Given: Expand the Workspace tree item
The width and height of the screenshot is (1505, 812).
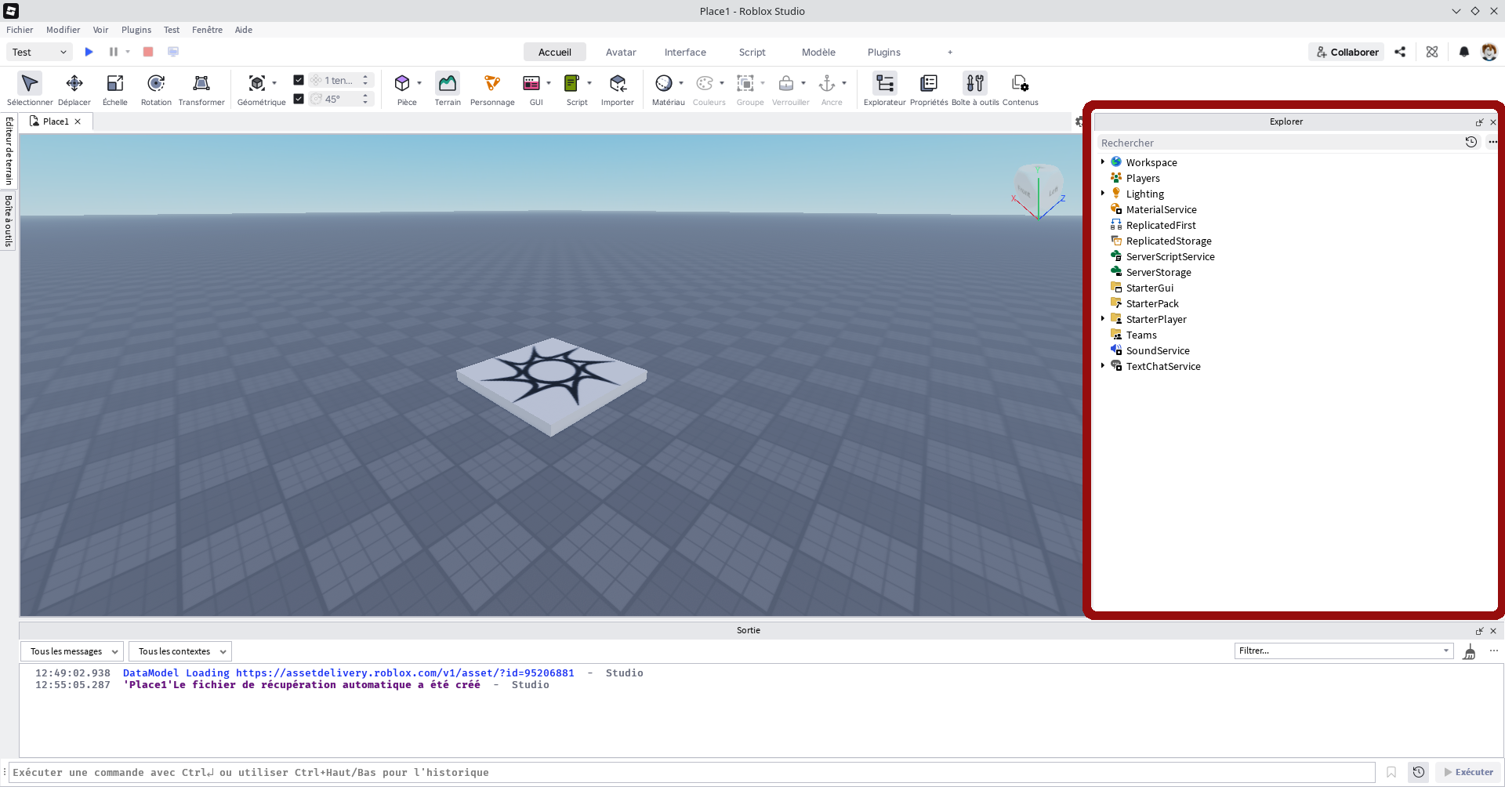Looking at the screenshot, I should coord(1104,162).
